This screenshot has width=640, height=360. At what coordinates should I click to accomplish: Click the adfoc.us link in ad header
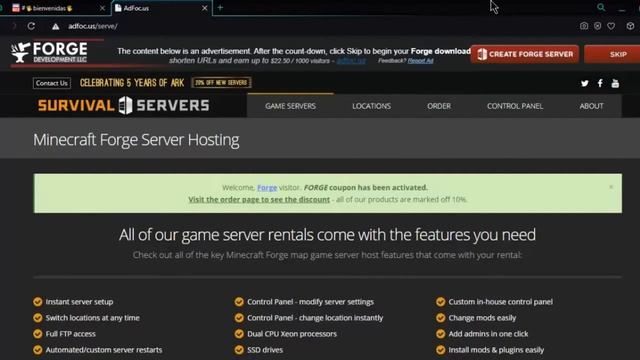pyautogui.click(x=351, y=61)
